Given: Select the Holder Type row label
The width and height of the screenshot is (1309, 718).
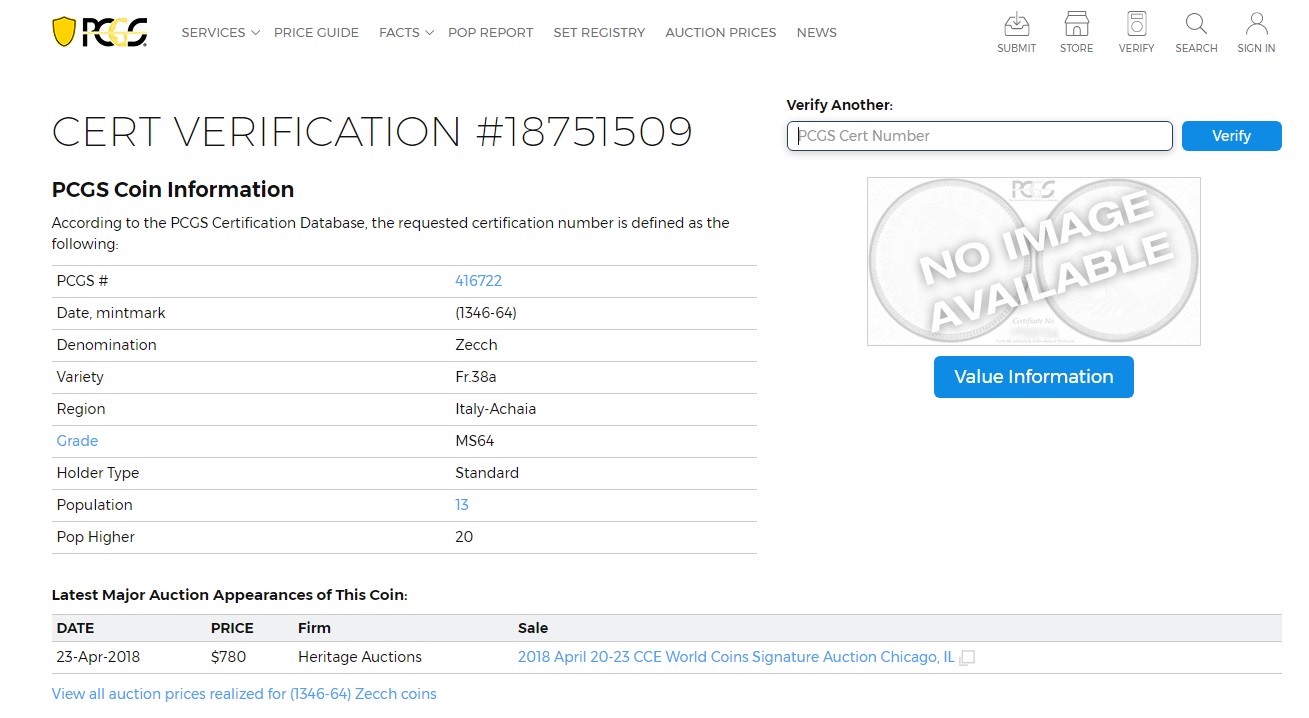Looking at the screenshot, I should tap(98, 473).
